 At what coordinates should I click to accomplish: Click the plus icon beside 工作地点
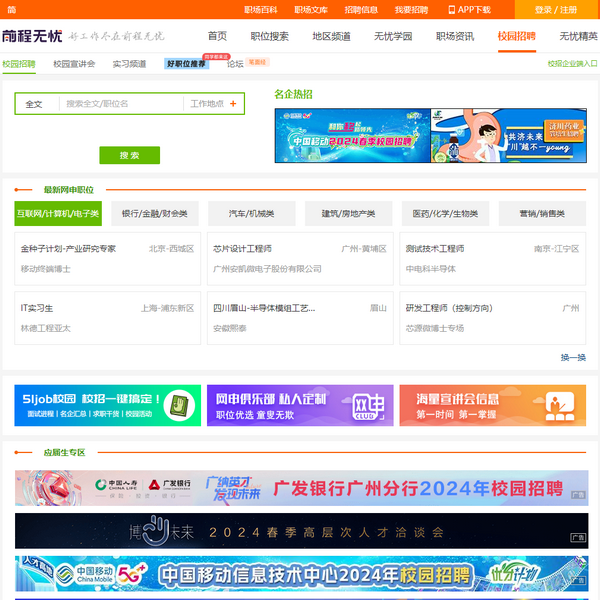(x=233, y=103)
